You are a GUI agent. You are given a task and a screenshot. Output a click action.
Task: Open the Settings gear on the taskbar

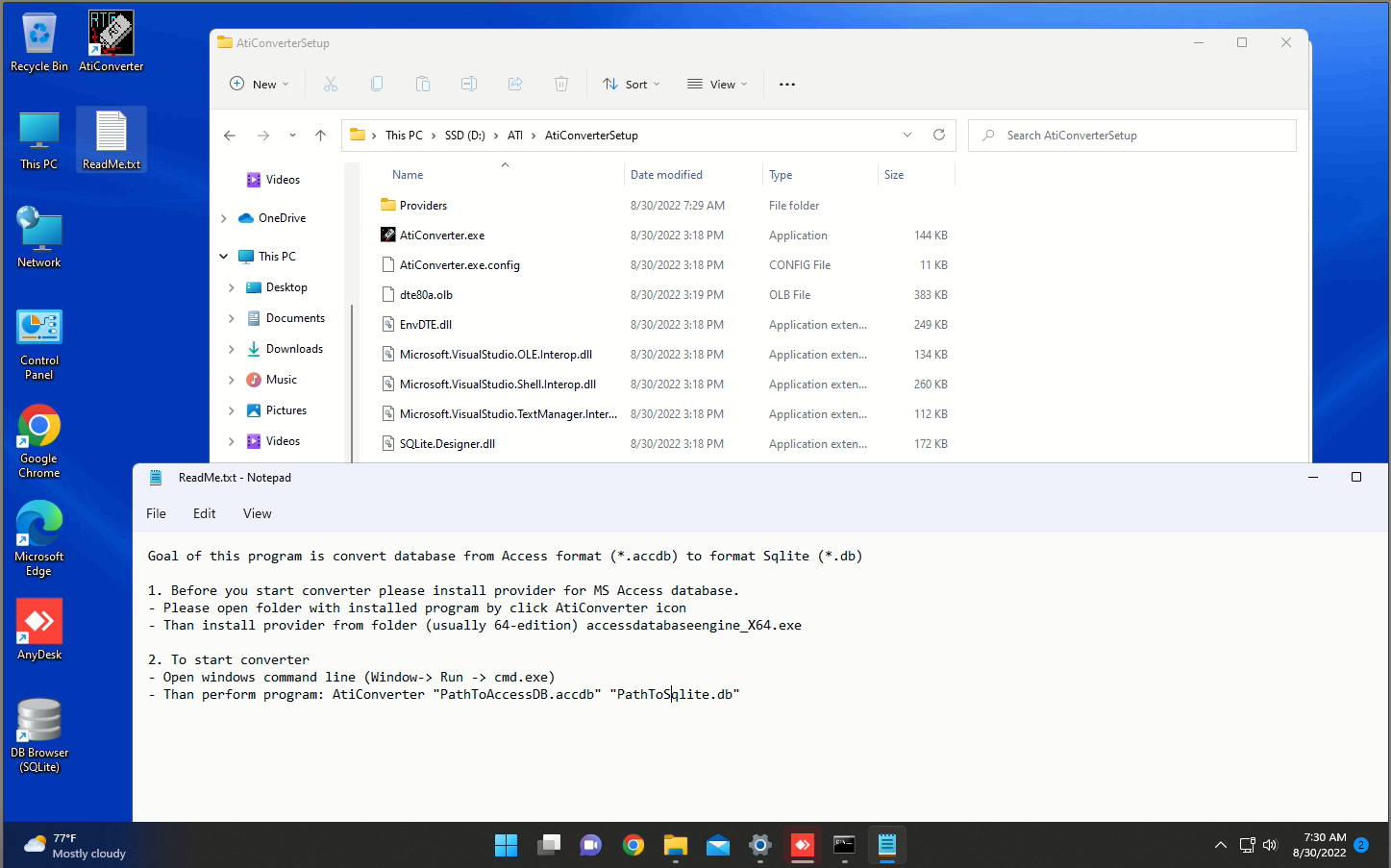[x=760, y=845]
